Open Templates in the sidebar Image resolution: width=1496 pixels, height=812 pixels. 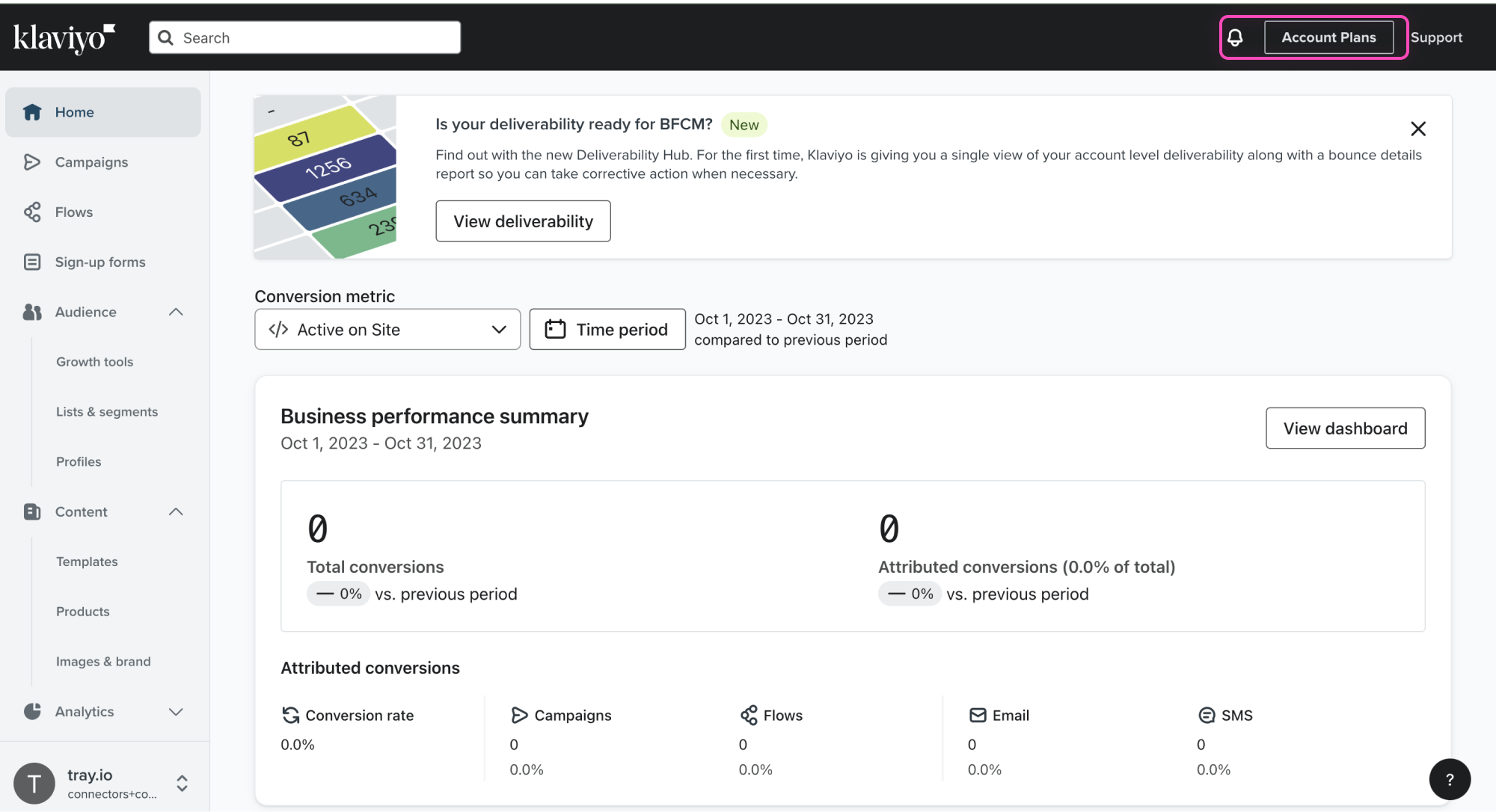[87, 562]
